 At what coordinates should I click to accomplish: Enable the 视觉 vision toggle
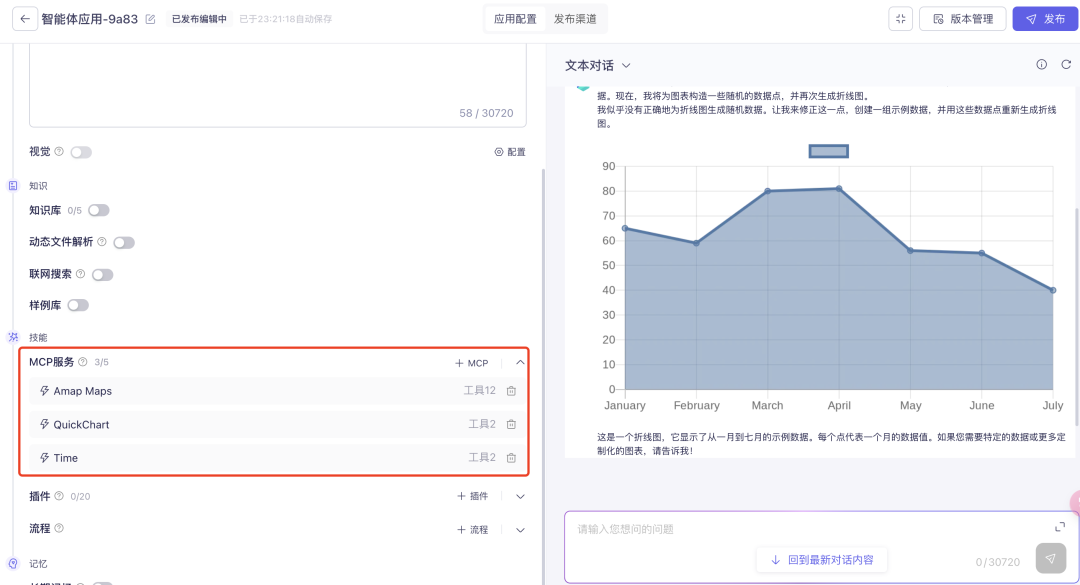[81, 152]
